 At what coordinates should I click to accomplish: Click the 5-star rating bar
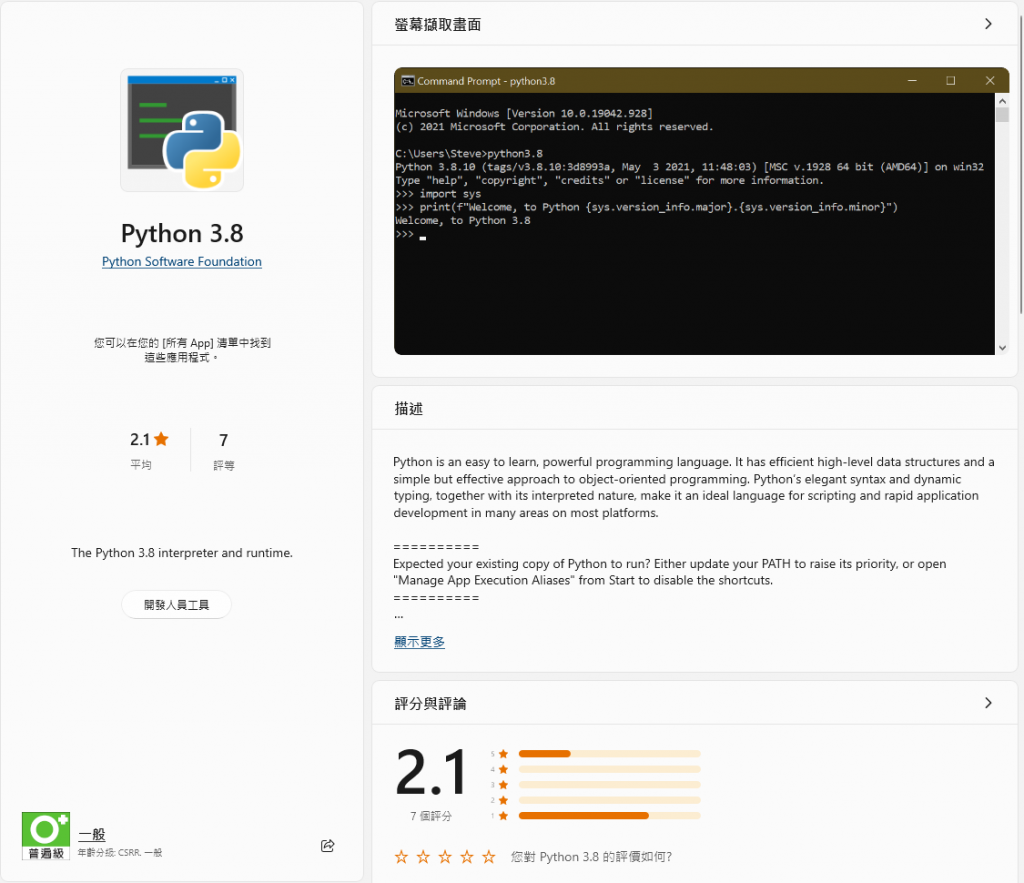609,754
